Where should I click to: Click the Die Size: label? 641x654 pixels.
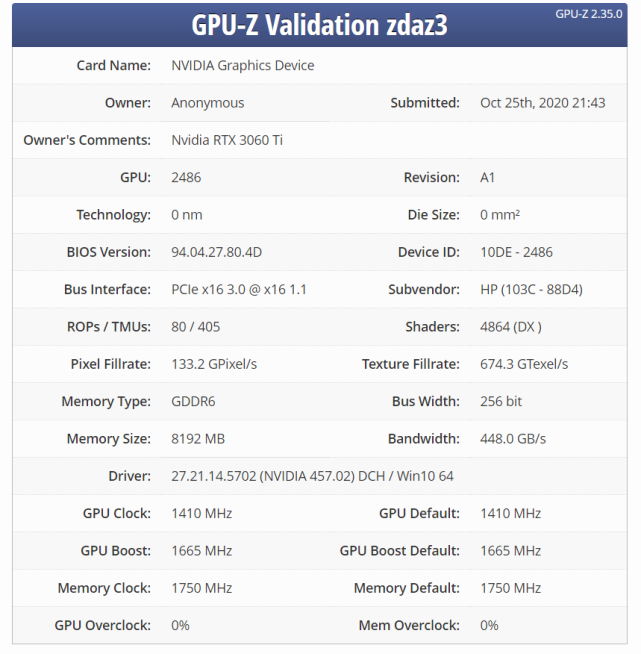[434, 215]
